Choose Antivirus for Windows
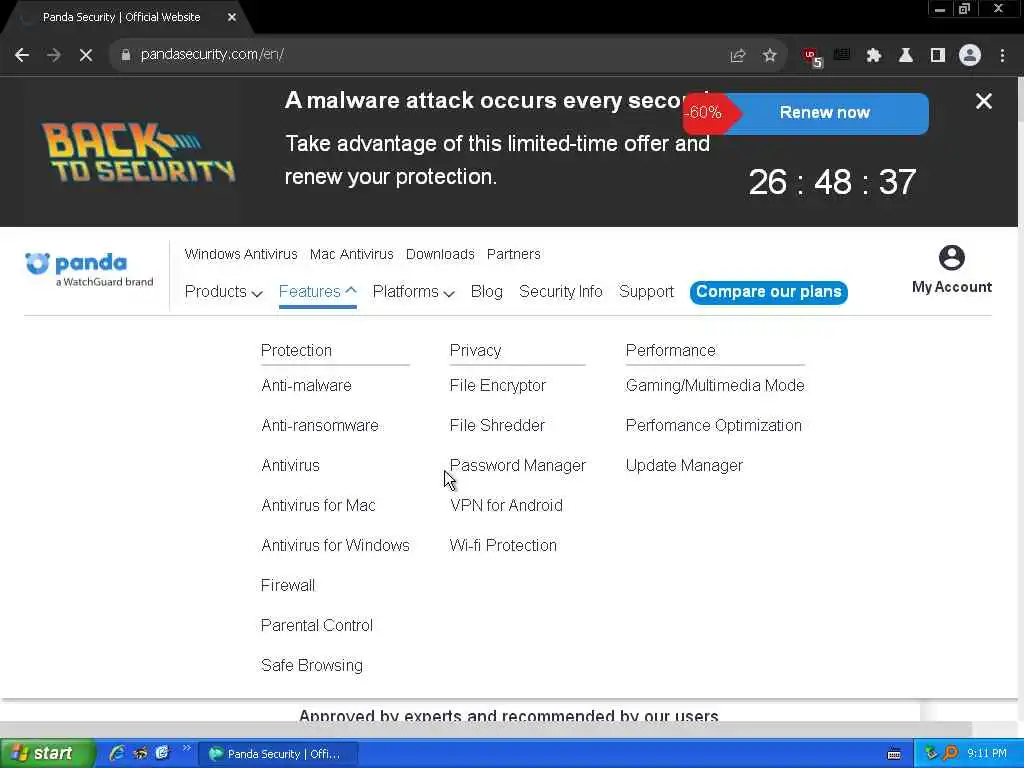Viewport: 1024px width, 768px height. 335,545
